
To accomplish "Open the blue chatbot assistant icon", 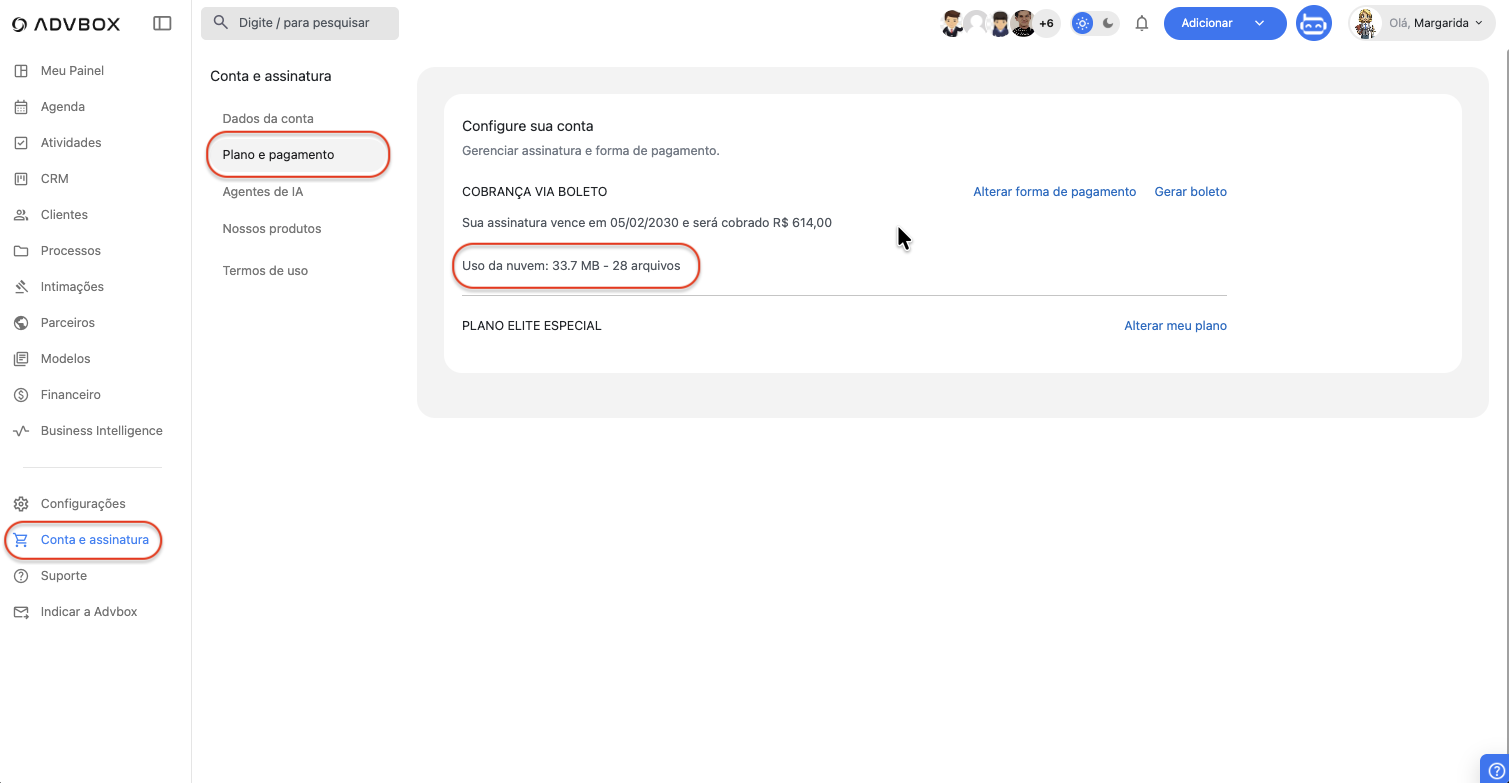I will [x=1313, y=23].
